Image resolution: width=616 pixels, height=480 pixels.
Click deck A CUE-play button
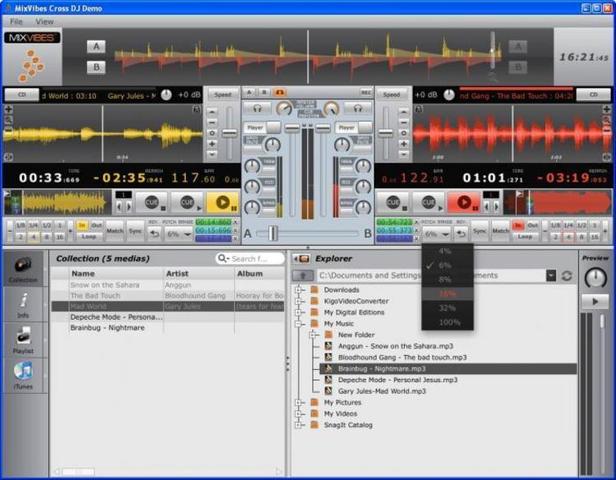pos(187,203)
